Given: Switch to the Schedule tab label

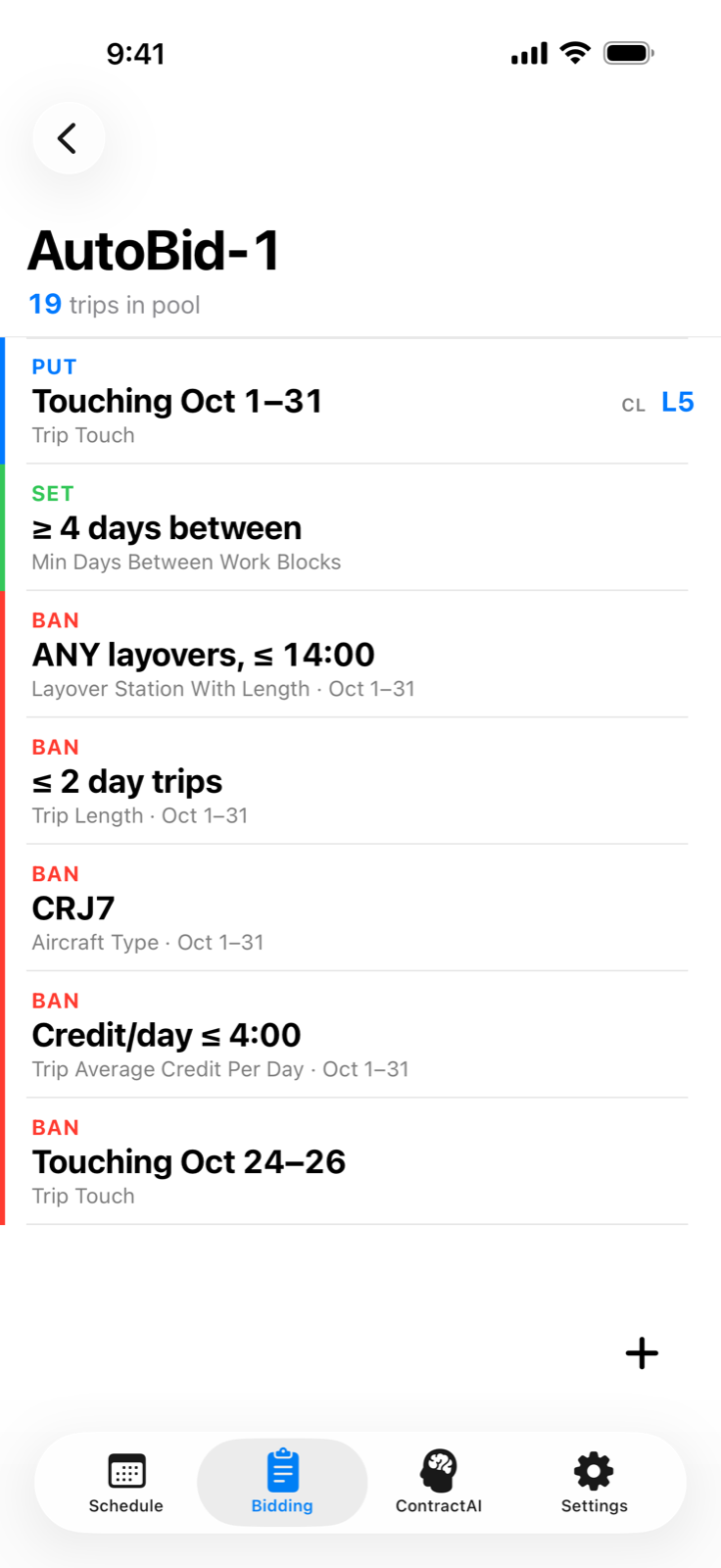Looking at the screenshot, I should pos(126,1506).
